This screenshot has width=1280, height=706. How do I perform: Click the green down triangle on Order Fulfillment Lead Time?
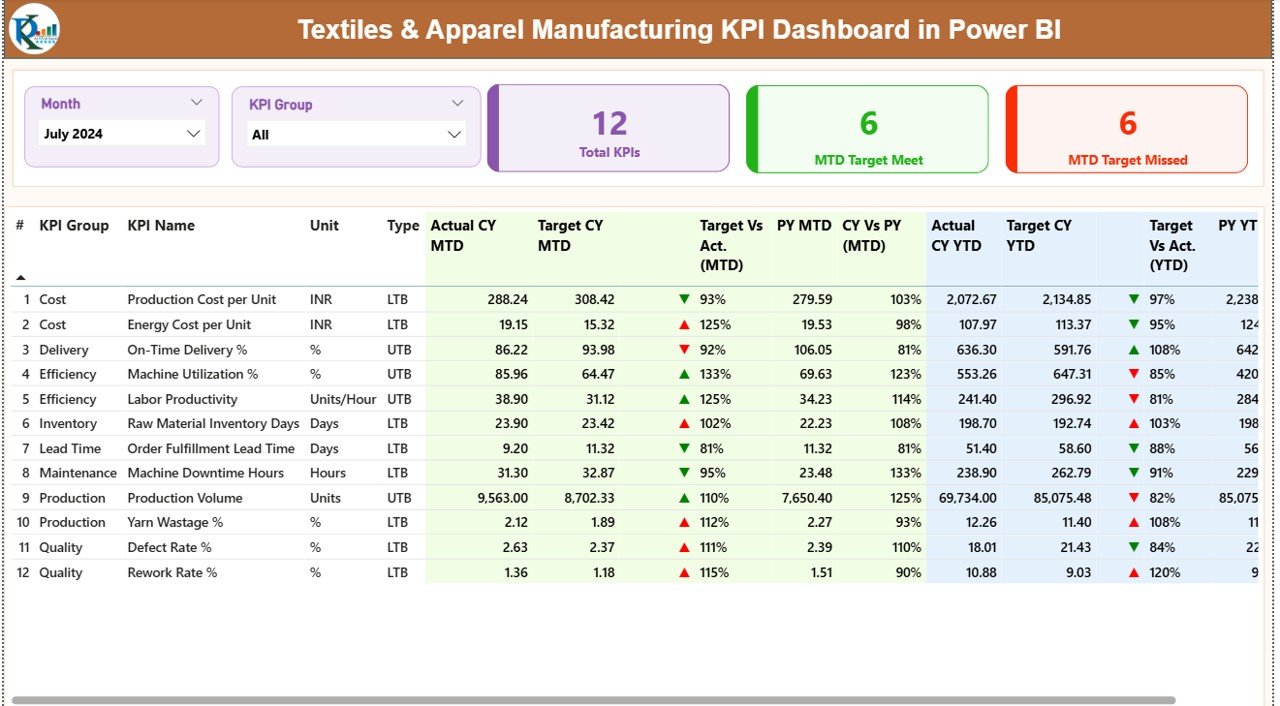684,448
